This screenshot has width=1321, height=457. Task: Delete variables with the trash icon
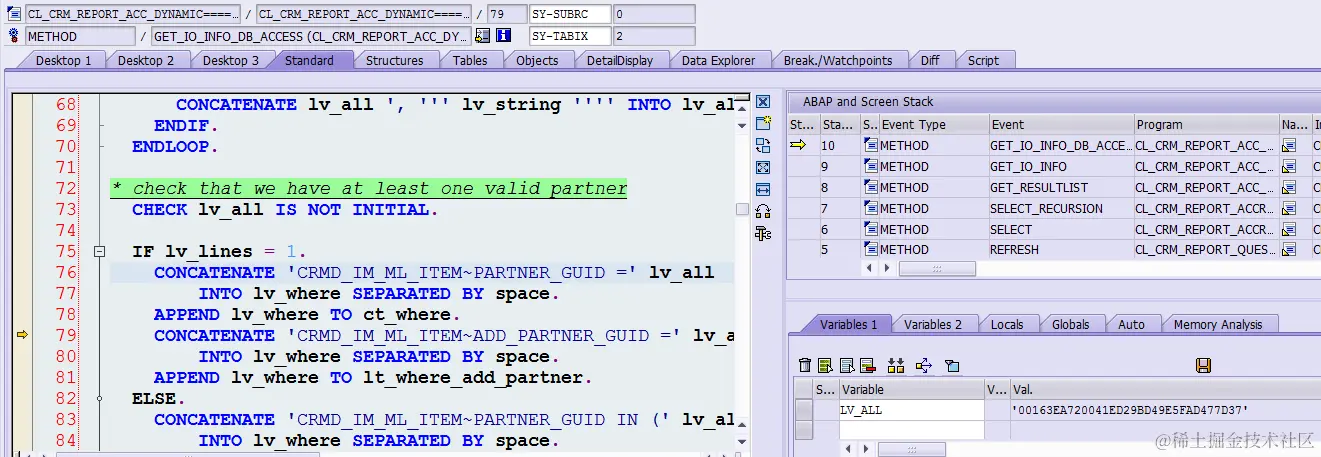805,365
